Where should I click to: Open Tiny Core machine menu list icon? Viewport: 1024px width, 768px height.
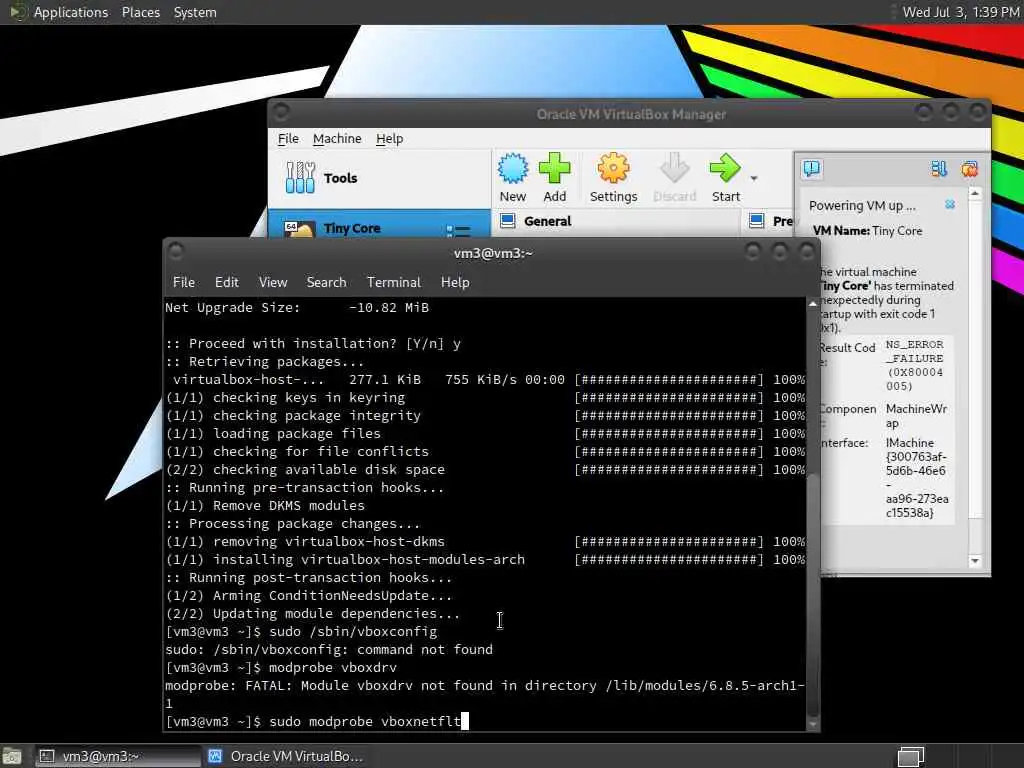coord(458,231)
